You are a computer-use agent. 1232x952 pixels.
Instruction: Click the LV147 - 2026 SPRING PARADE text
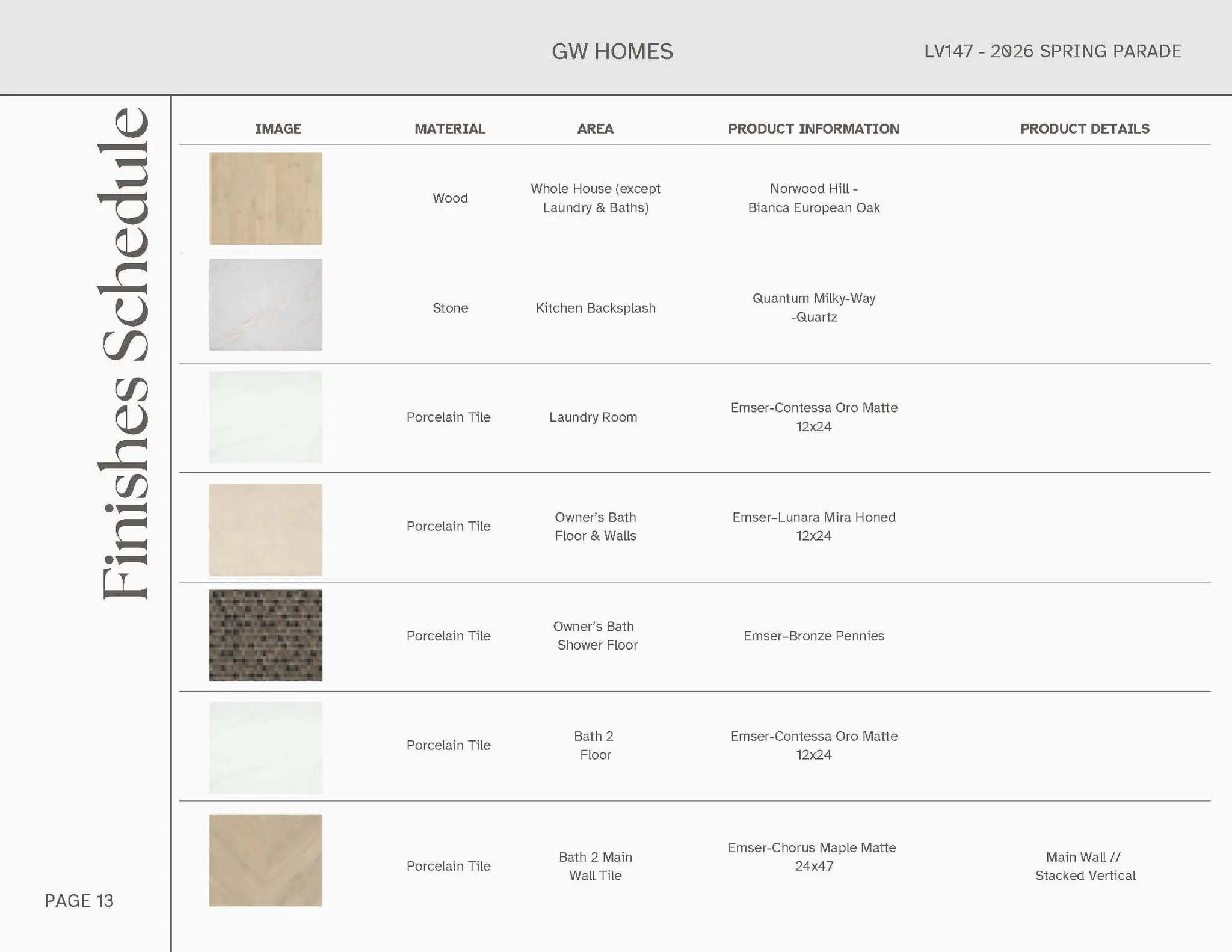[x=1052, y=51]
